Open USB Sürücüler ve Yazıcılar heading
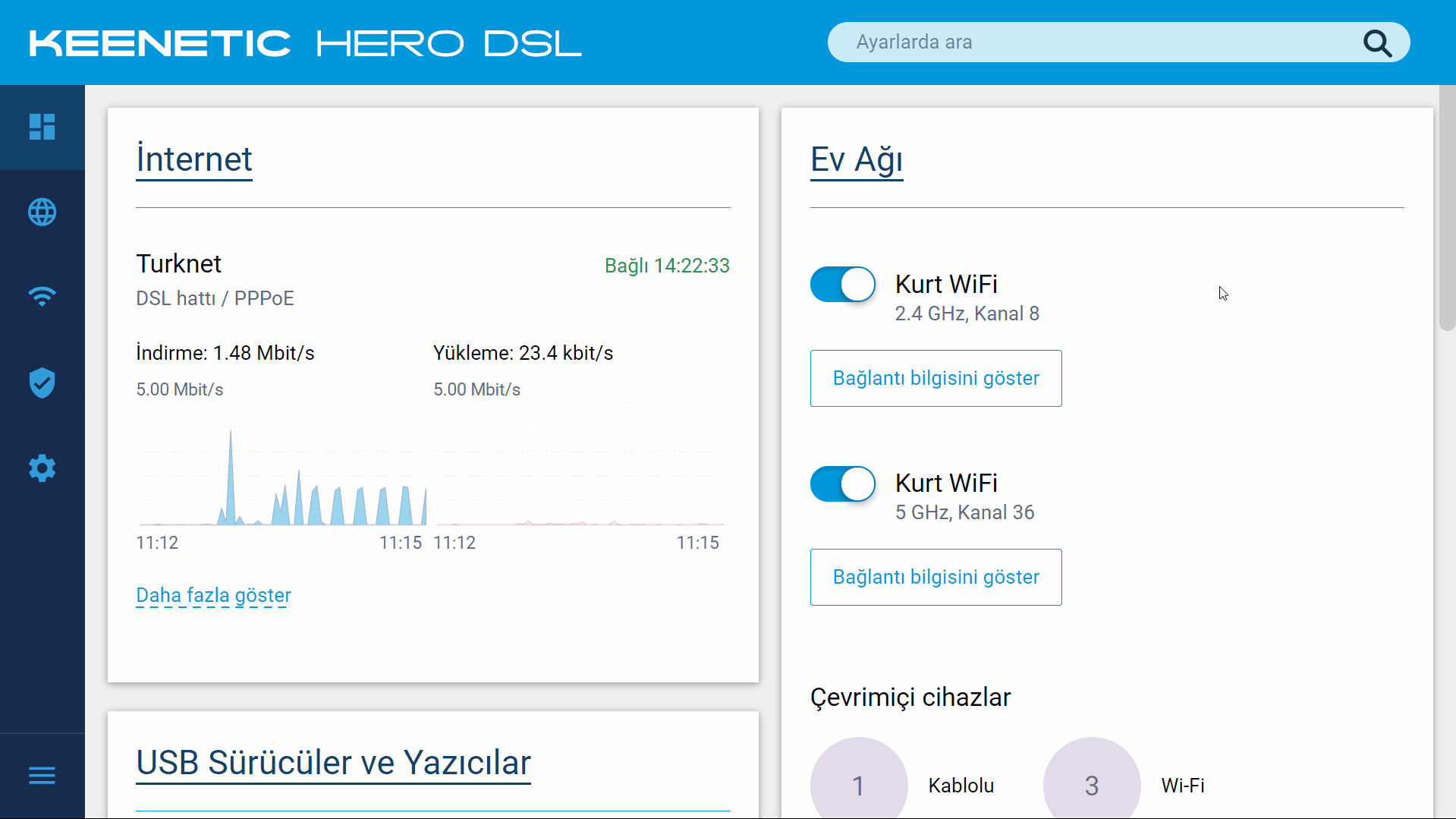The image size is (1456, 819). tap(333, 763)
